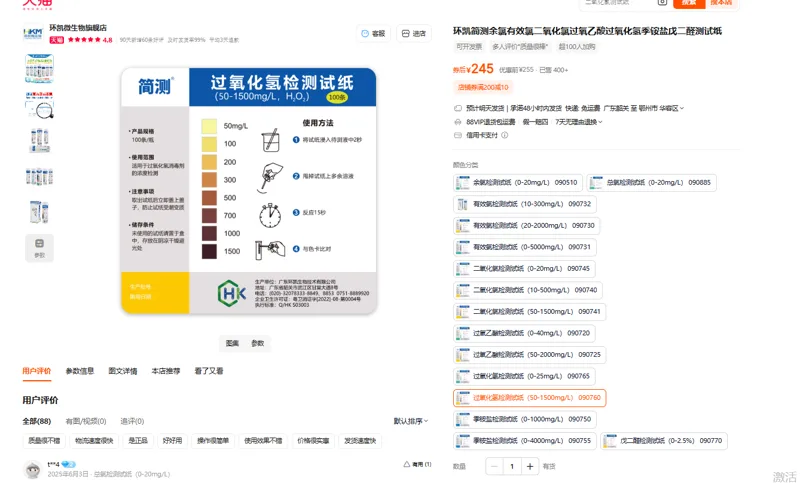
Task: Click the 可开发票 tag
Action: (469, 46)
